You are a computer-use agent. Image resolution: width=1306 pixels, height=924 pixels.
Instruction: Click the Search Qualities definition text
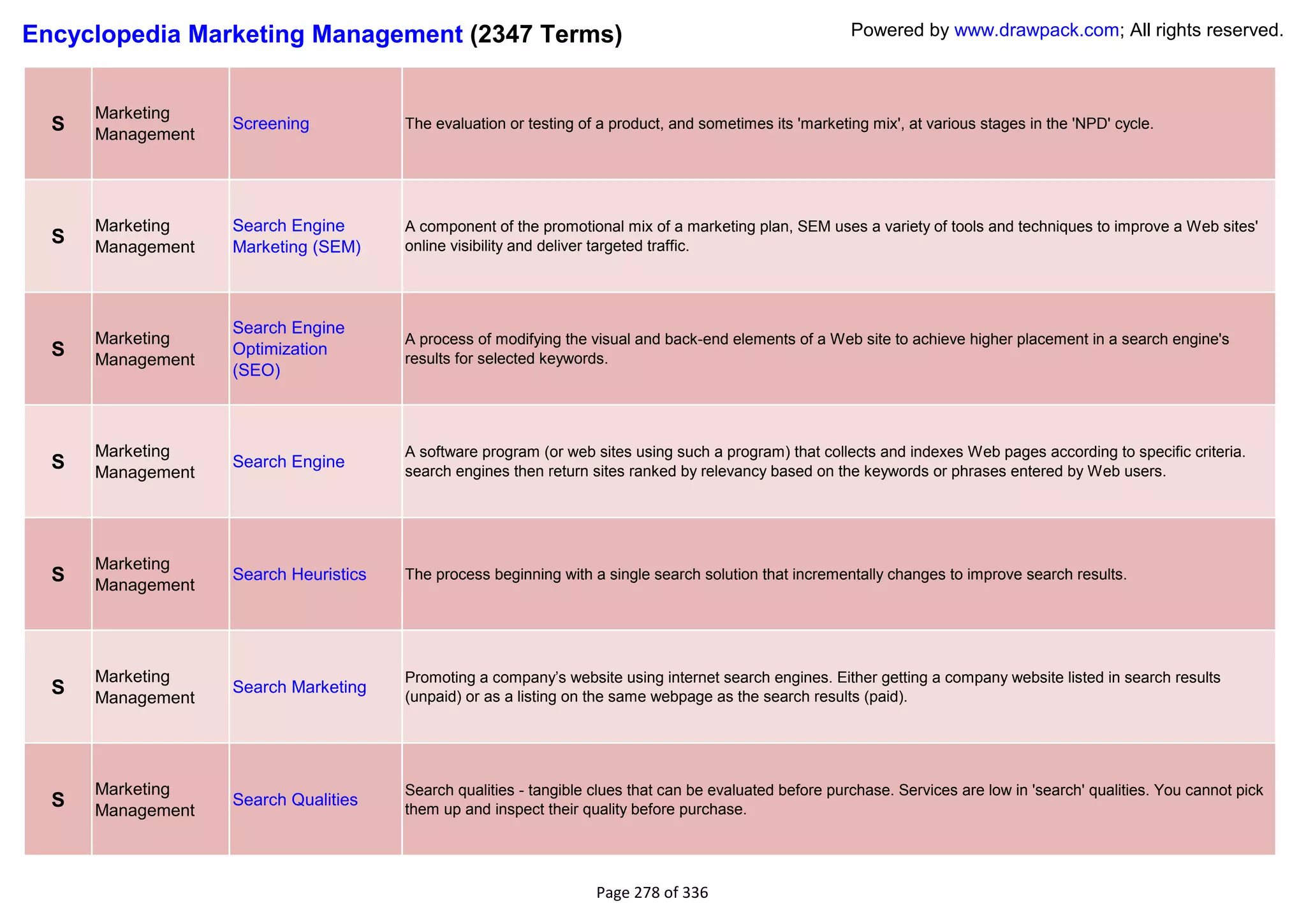pyautogui.click(x=834, y=800)
